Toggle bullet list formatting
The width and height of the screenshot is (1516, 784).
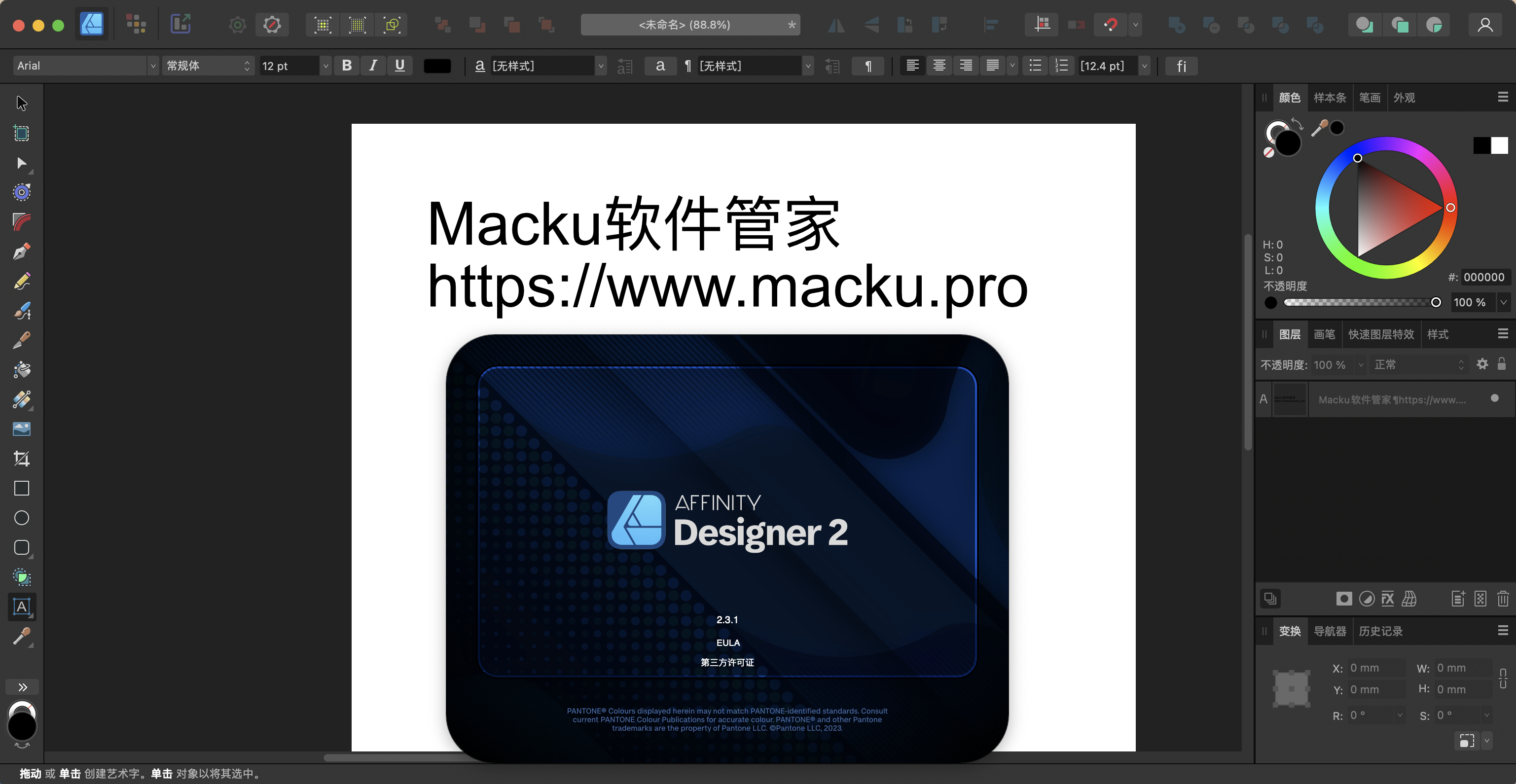point(1035,65)
